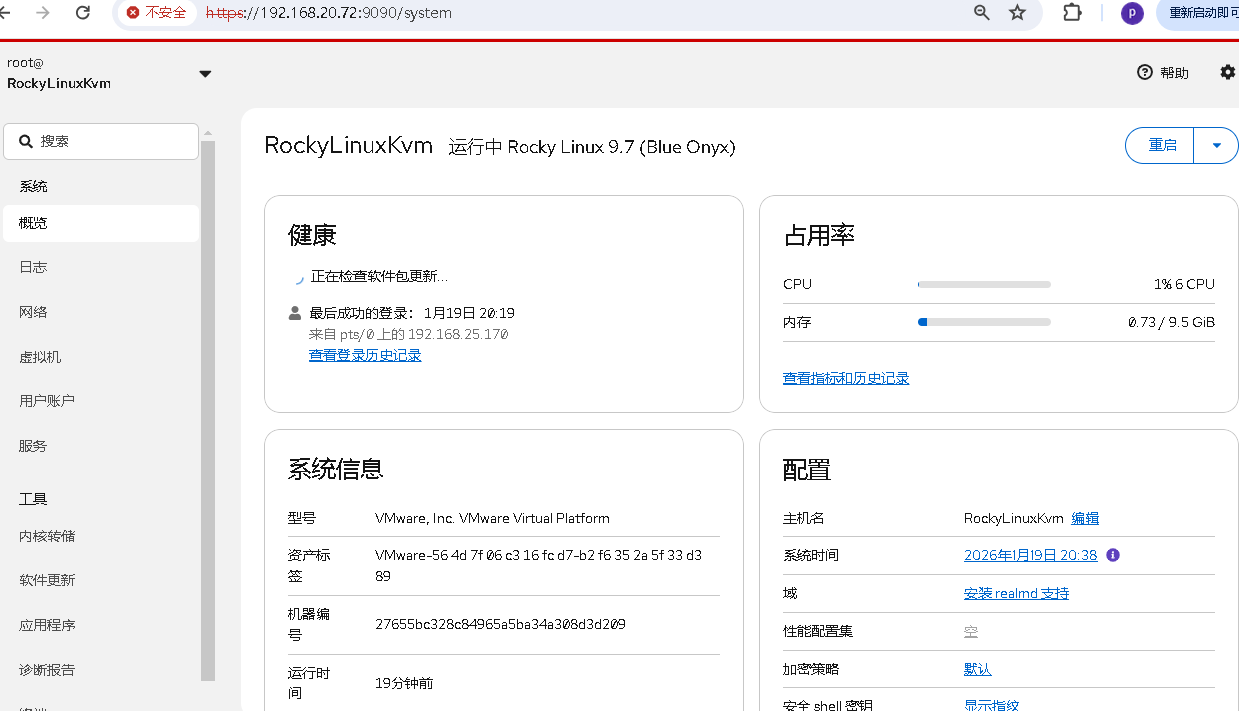Open the session settings gear icon
This screenshot has width=1239, height=711.
tap(1227, 72)
